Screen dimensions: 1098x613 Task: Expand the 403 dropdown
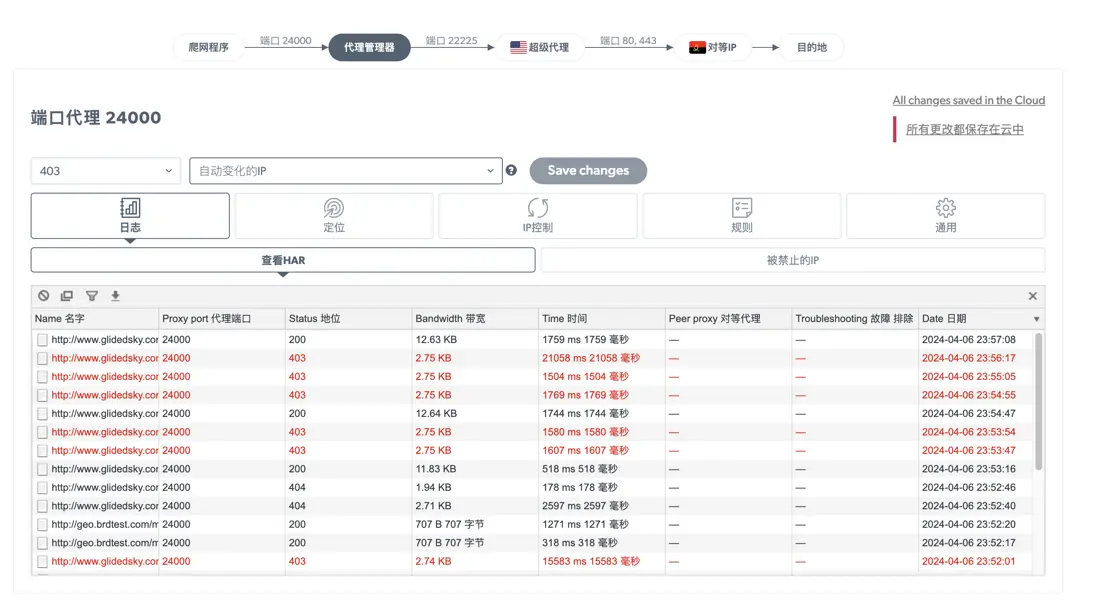pos(105,171)
